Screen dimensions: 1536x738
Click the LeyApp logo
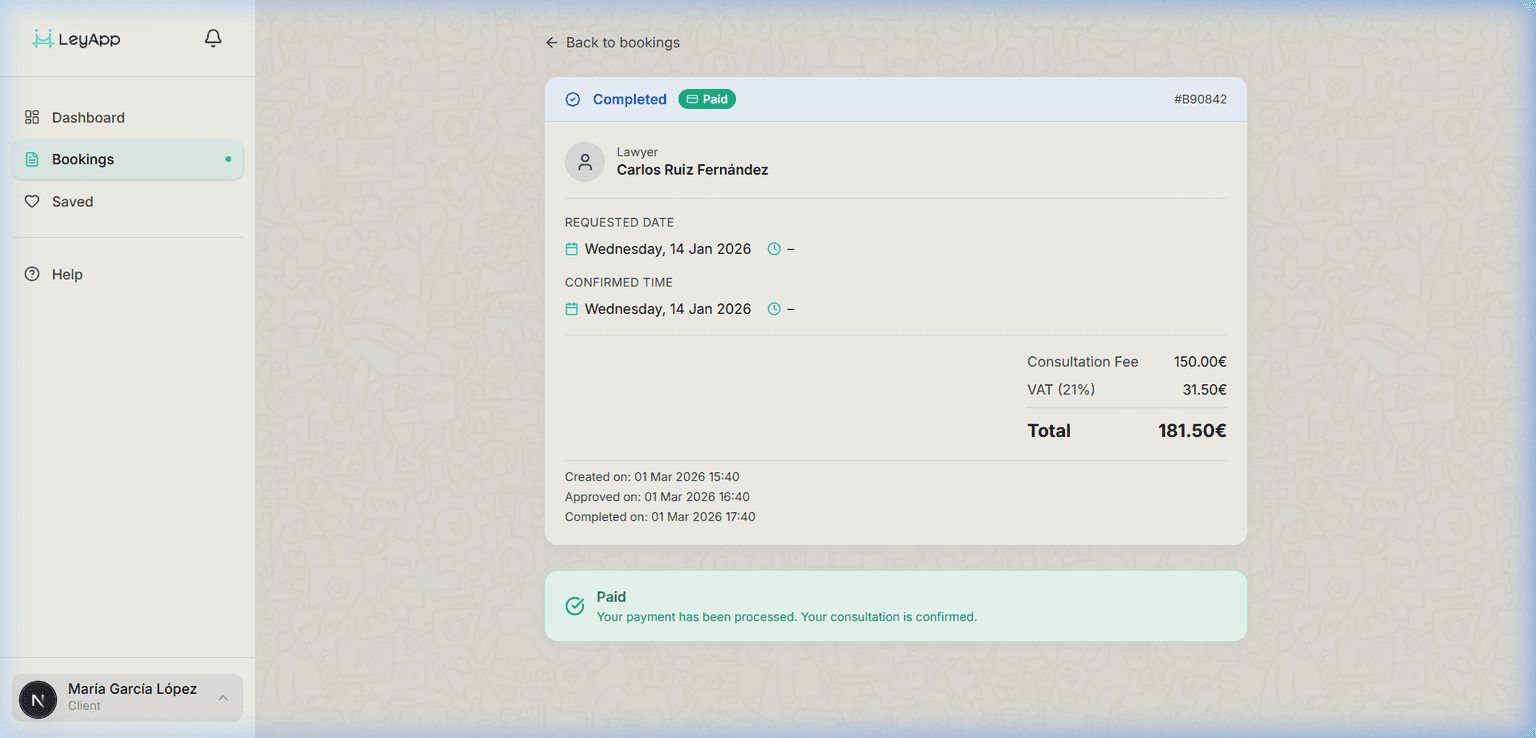pos(75,39)
